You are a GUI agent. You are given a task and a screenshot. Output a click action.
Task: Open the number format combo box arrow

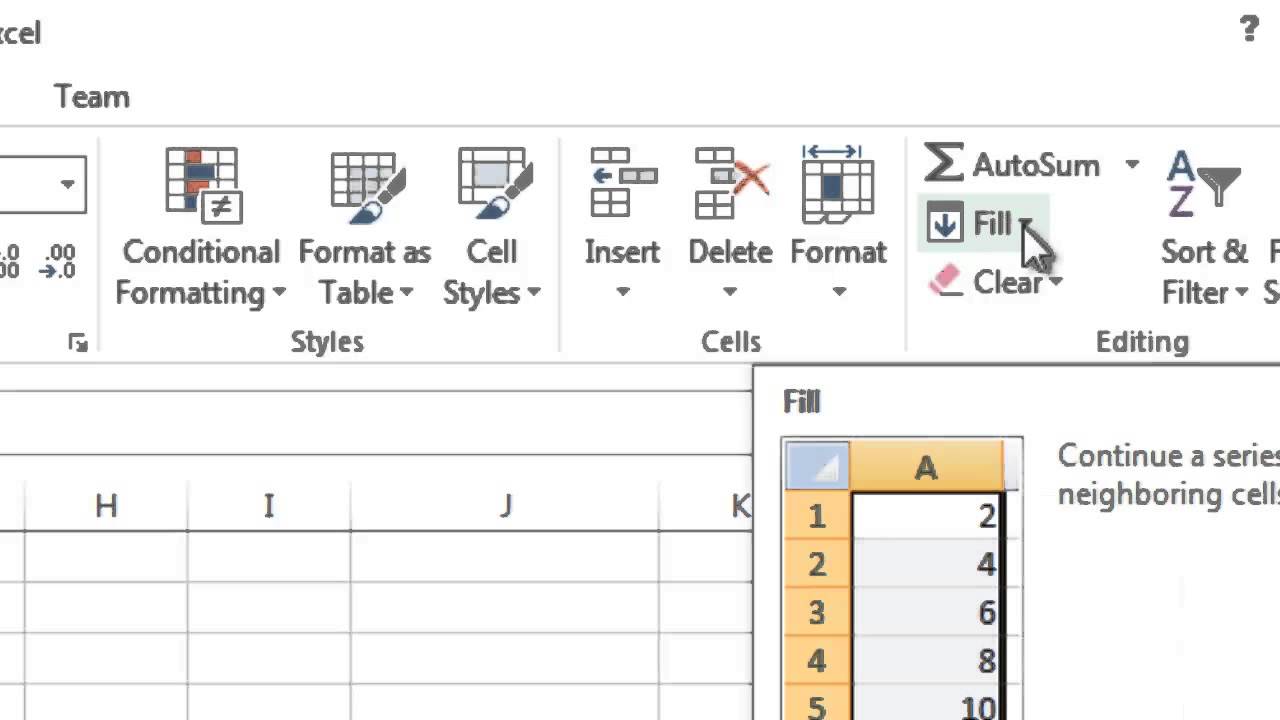click(67, 184)
